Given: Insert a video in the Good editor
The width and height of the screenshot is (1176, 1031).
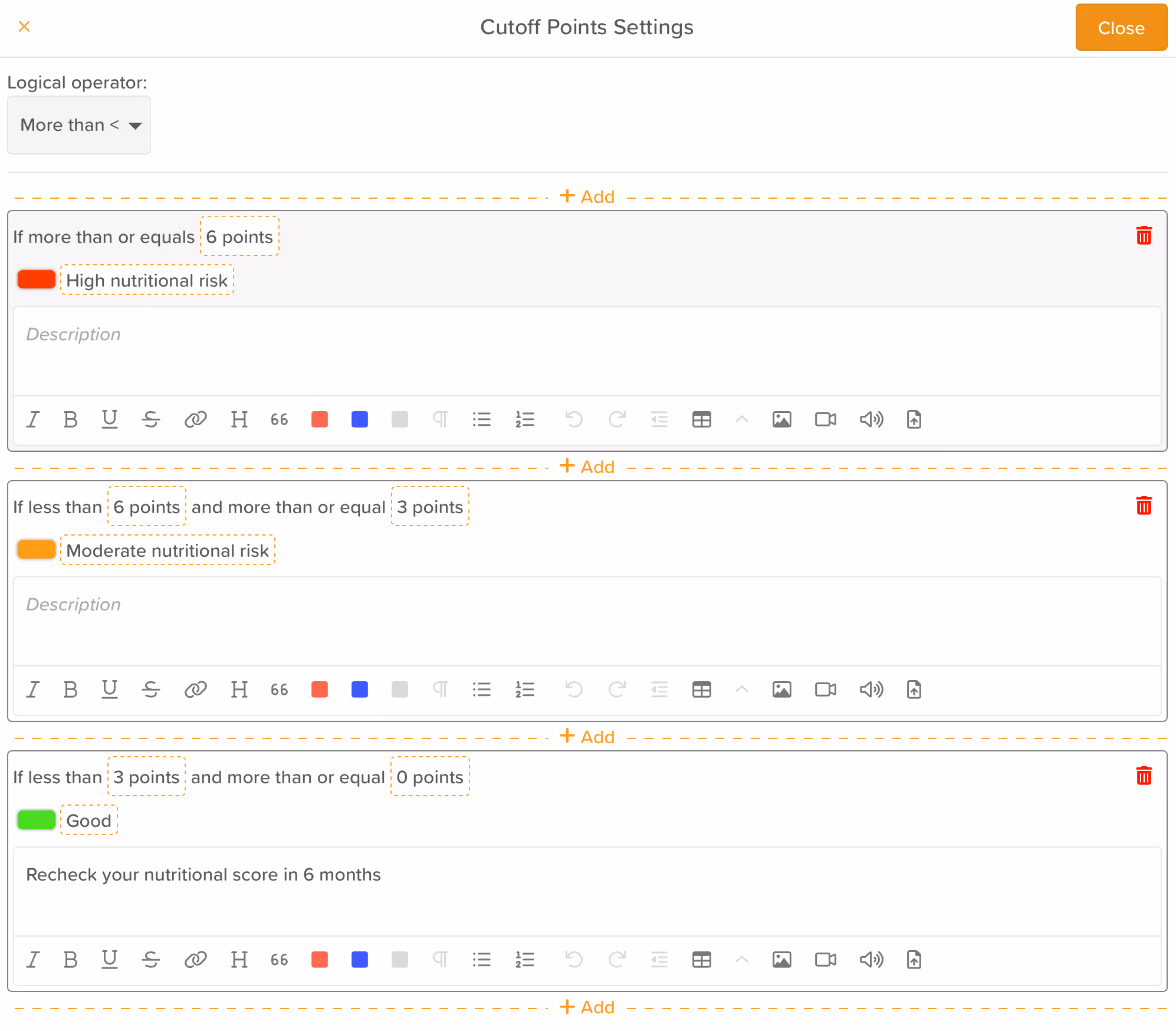Looking at the screenshot, I should pyautogui.click(x=826, y=960).
